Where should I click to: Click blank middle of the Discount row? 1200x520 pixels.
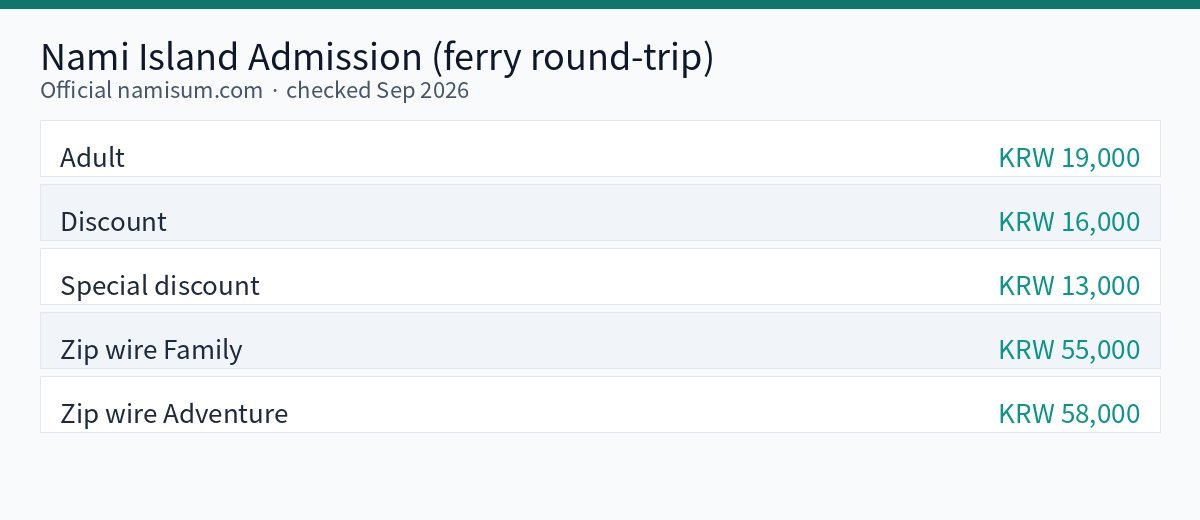(600, 213)
